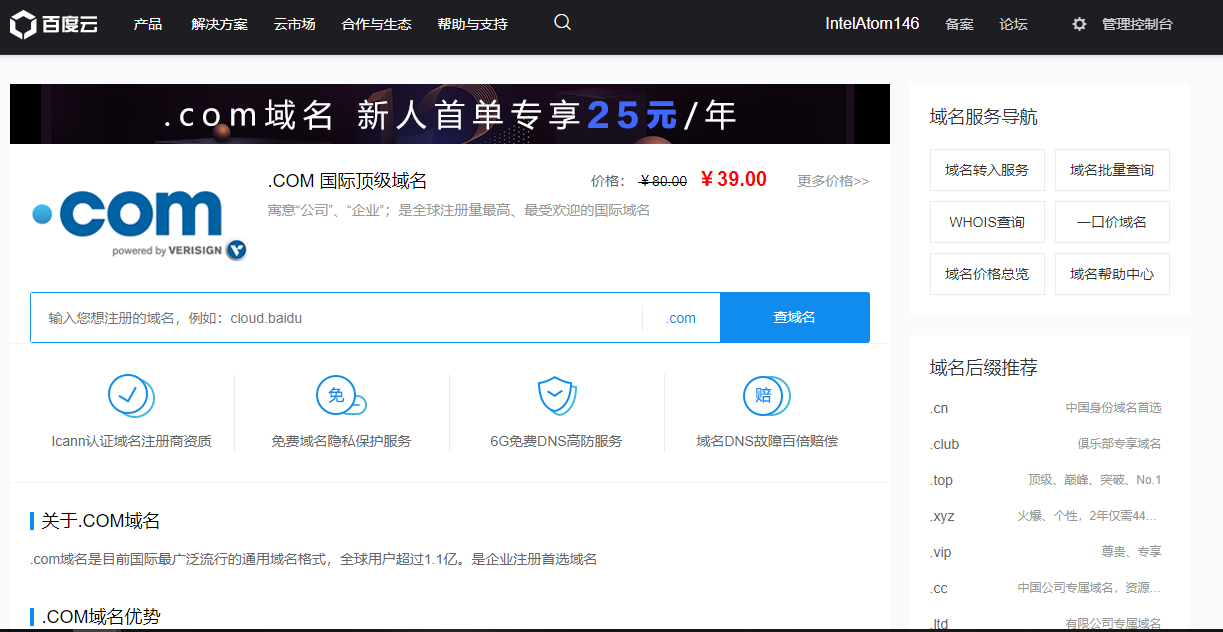
Task: Open the search magnifier icon
Action: click(562, 22)
